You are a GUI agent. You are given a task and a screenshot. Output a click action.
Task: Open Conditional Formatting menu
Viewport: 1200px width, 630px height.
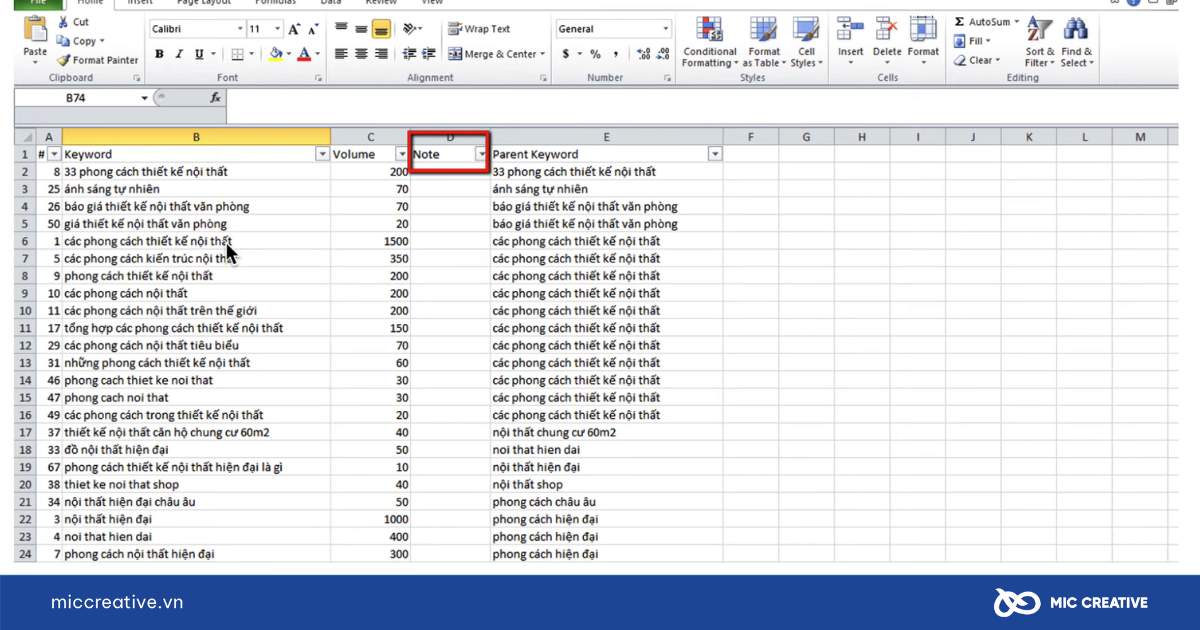(709, 42)
